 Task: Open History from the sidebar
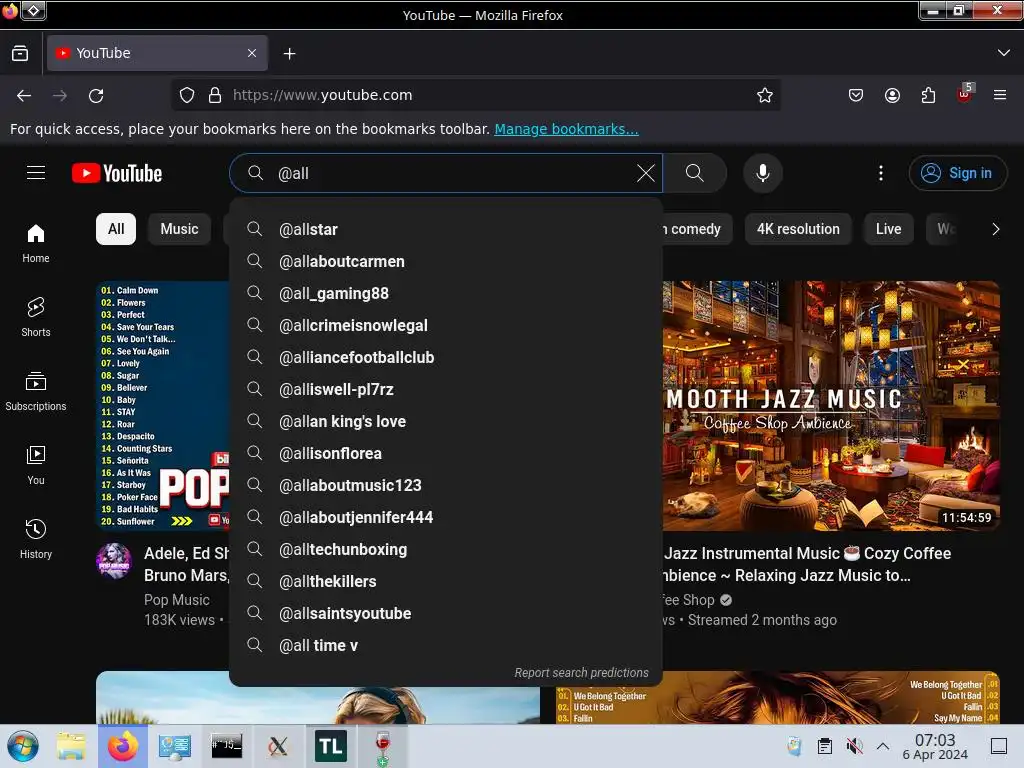pyautogui.click(x=36, y=539)
